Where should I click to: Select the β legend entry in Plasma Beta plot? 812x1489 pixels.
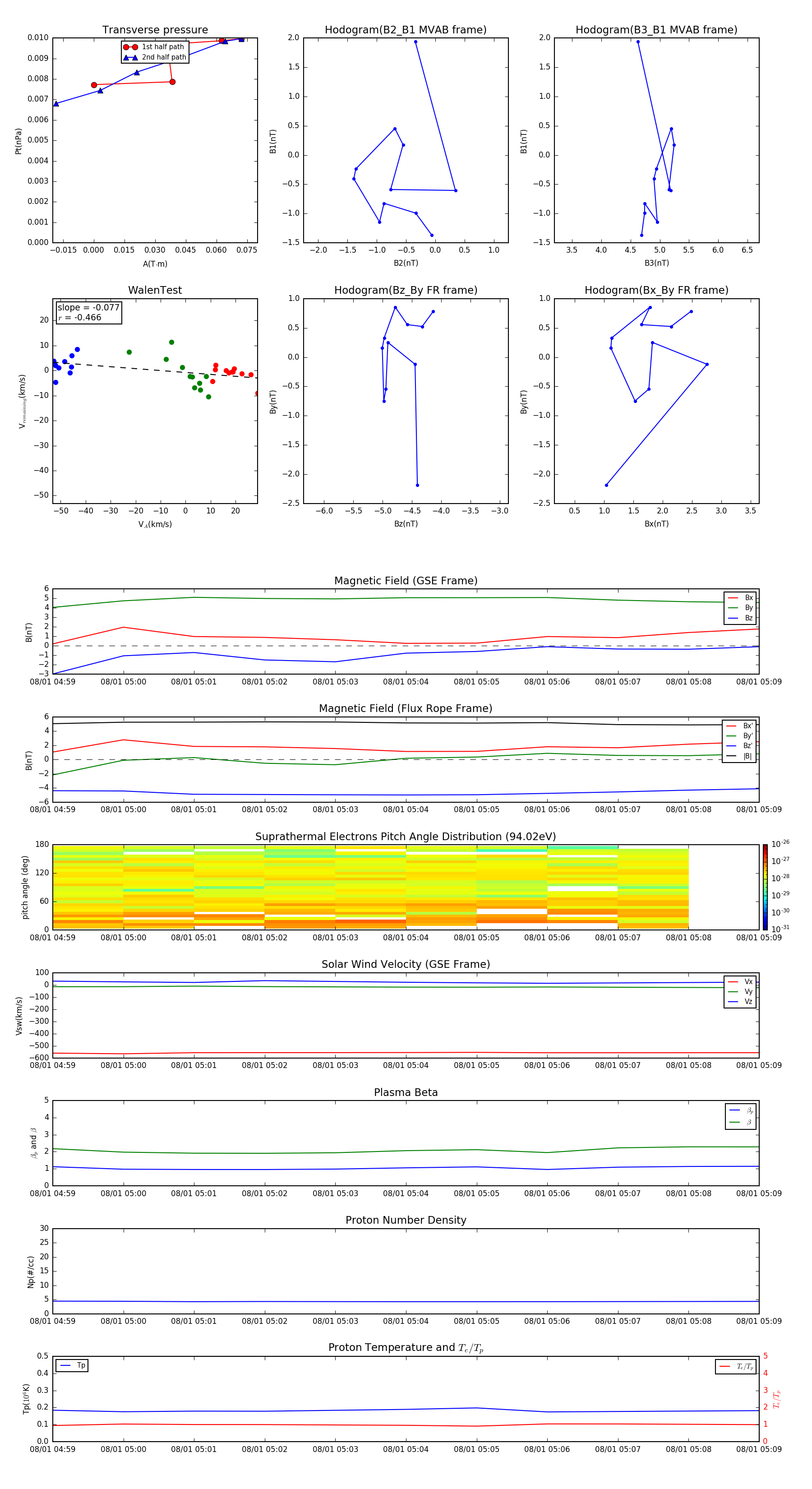741,1122
